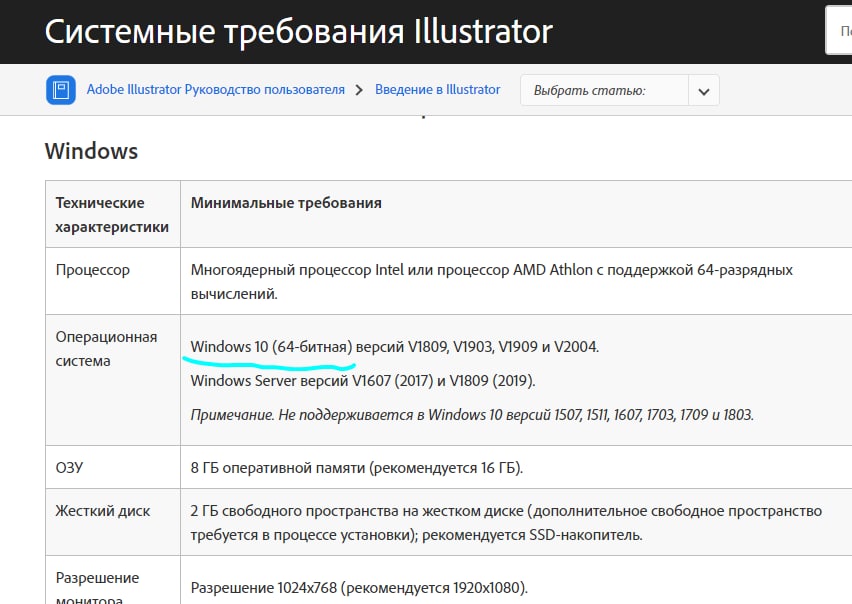
Task: Click Windows 10 (64-битная) version line
Action: pyautogui.click(x=394, y=347)
